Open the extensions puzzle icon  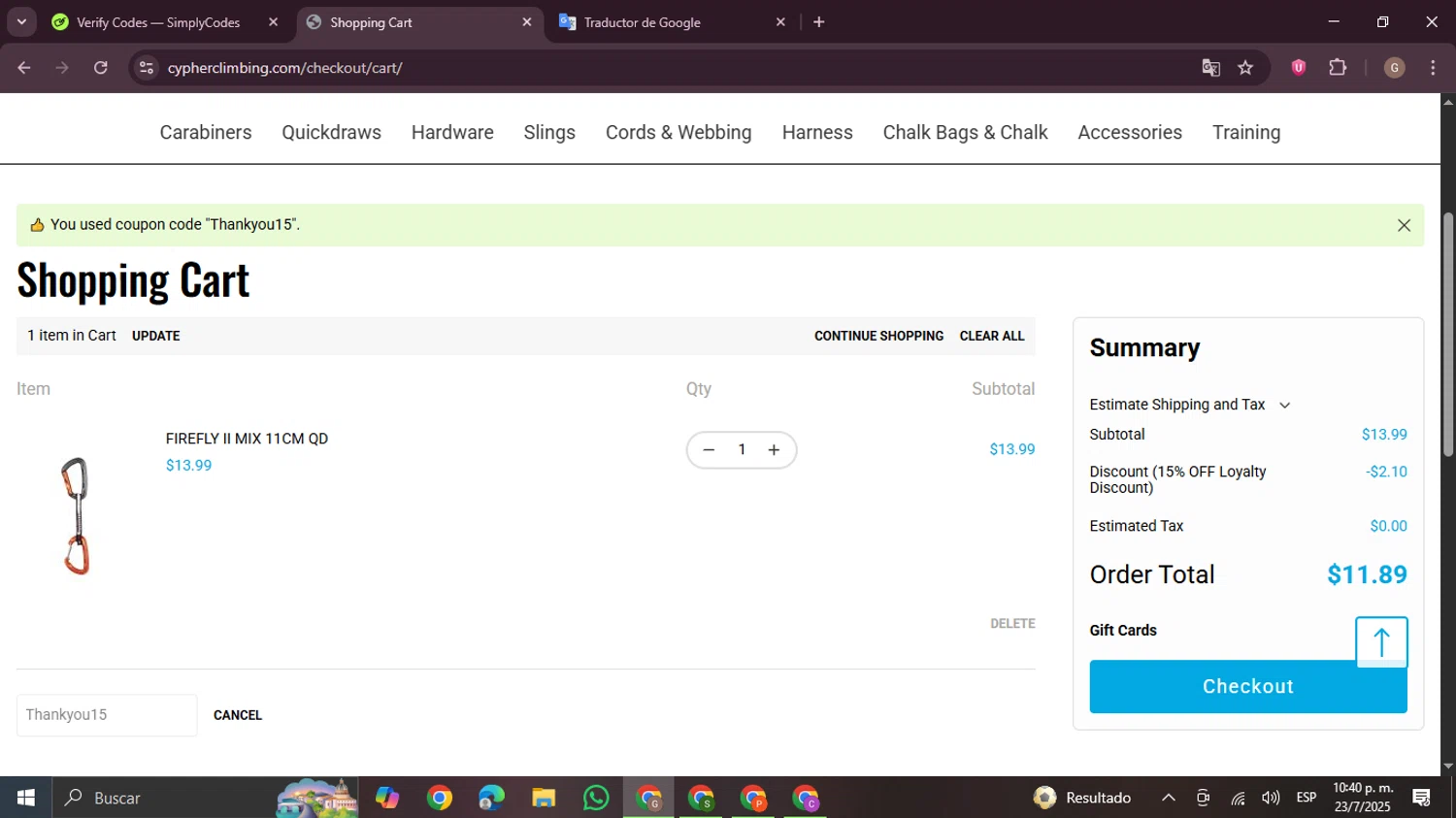click(1338, 68)
